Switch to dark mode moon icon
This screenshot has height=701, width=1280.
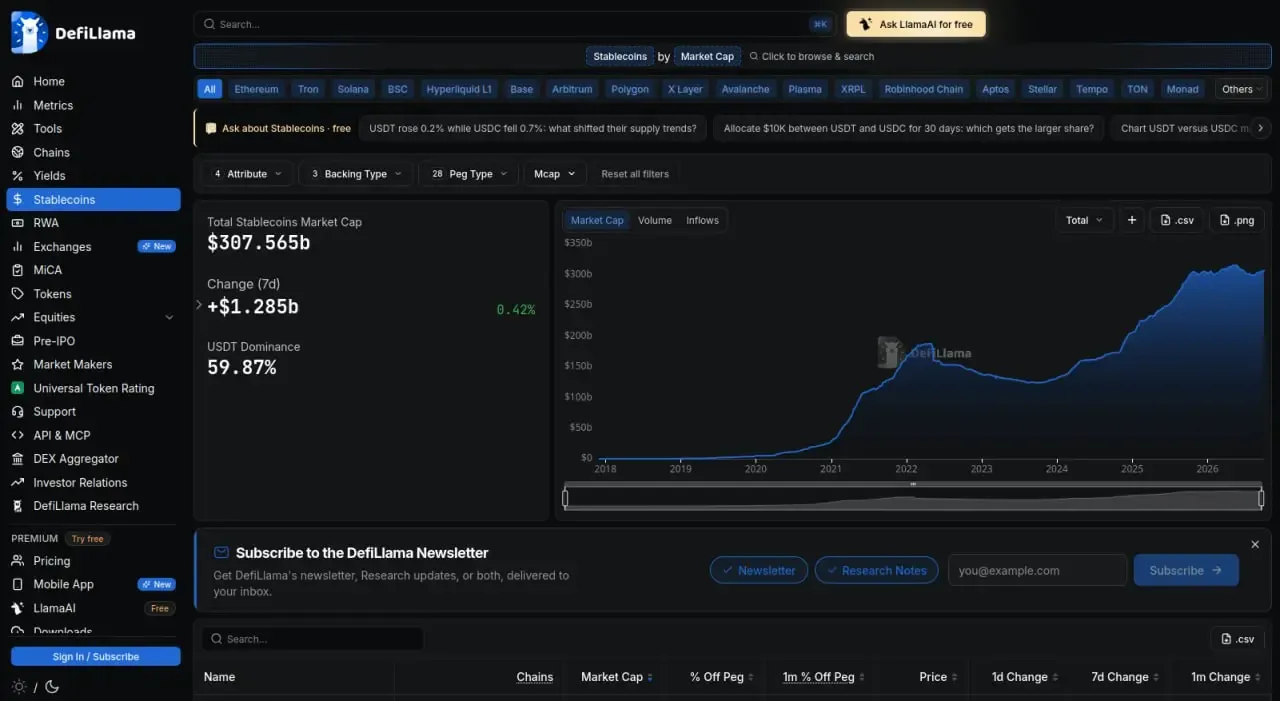(x=52, y=687)
